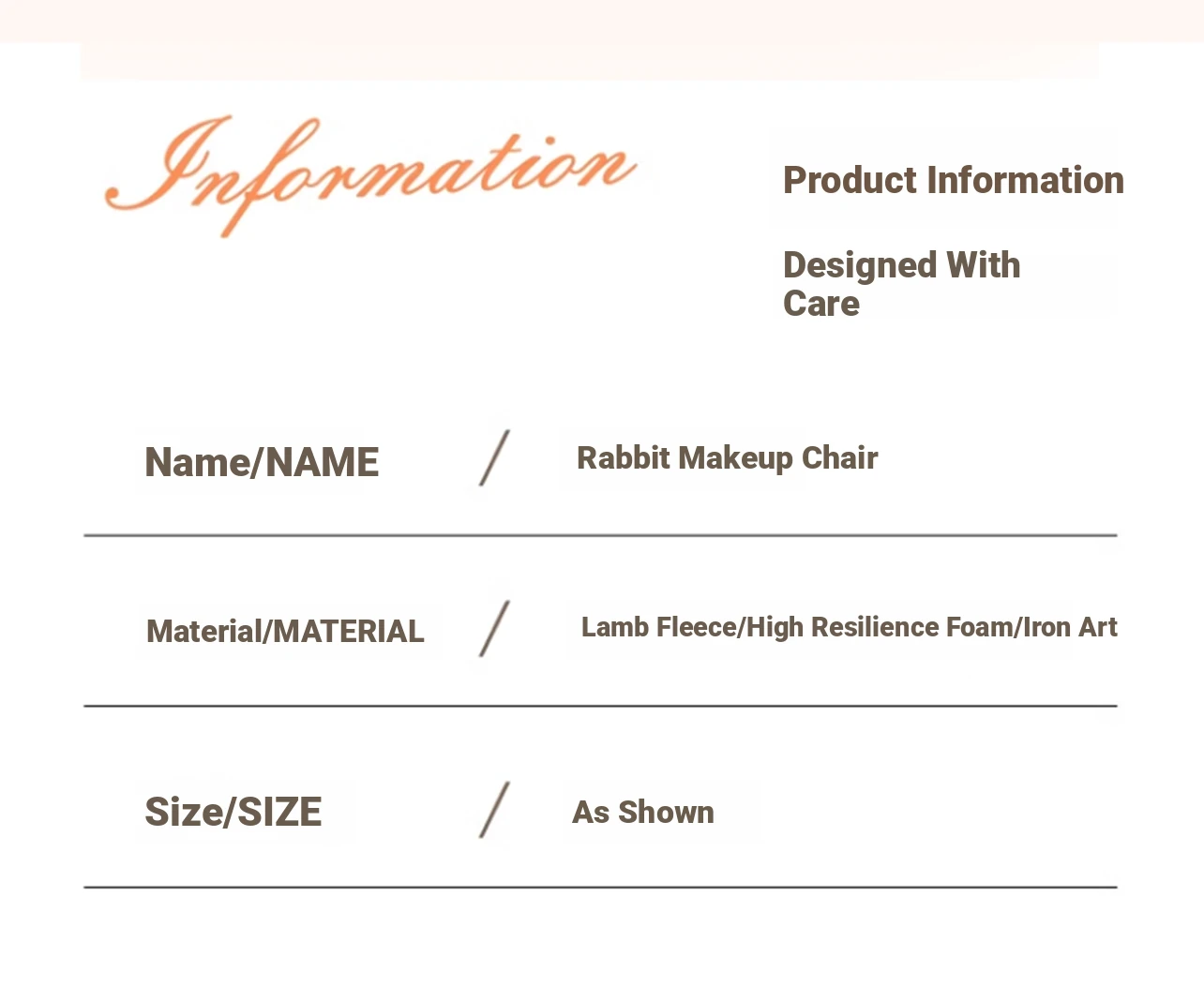Select the As Shown size value
The width and height of the screenshot is (1204, 1001).
[x=643, y=812]
